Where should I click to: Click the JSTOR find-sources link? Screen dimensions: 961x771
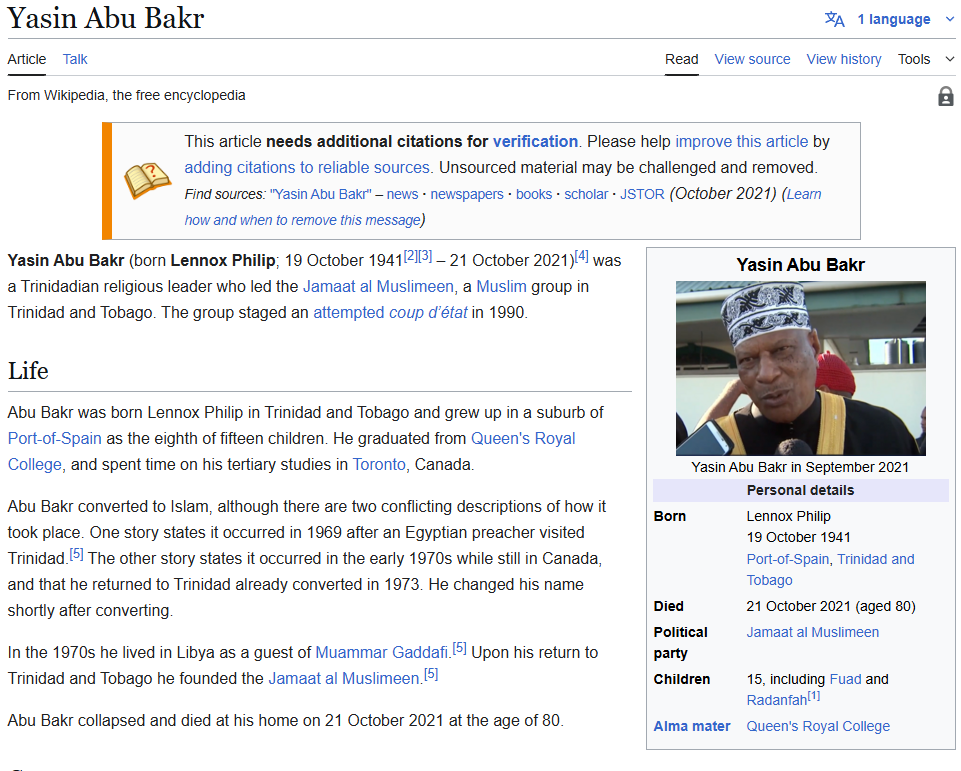tap(642, 194)
